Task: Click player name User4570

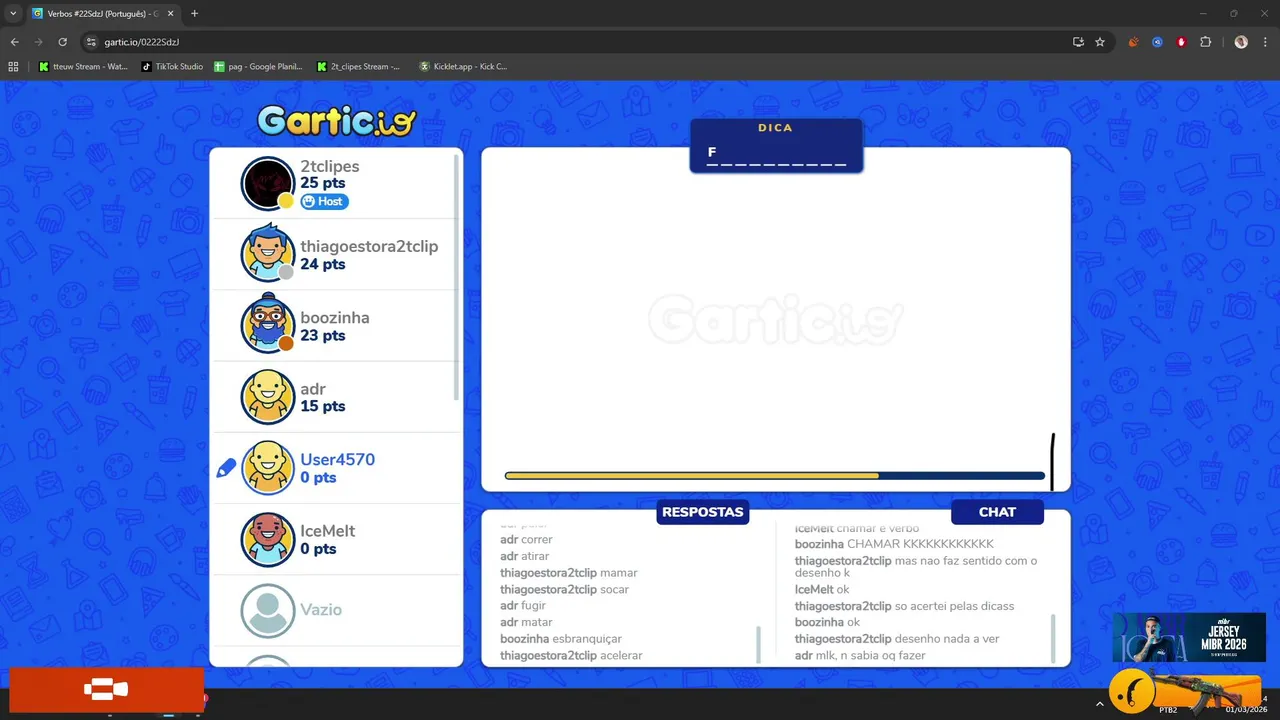Action: point(338,460)
